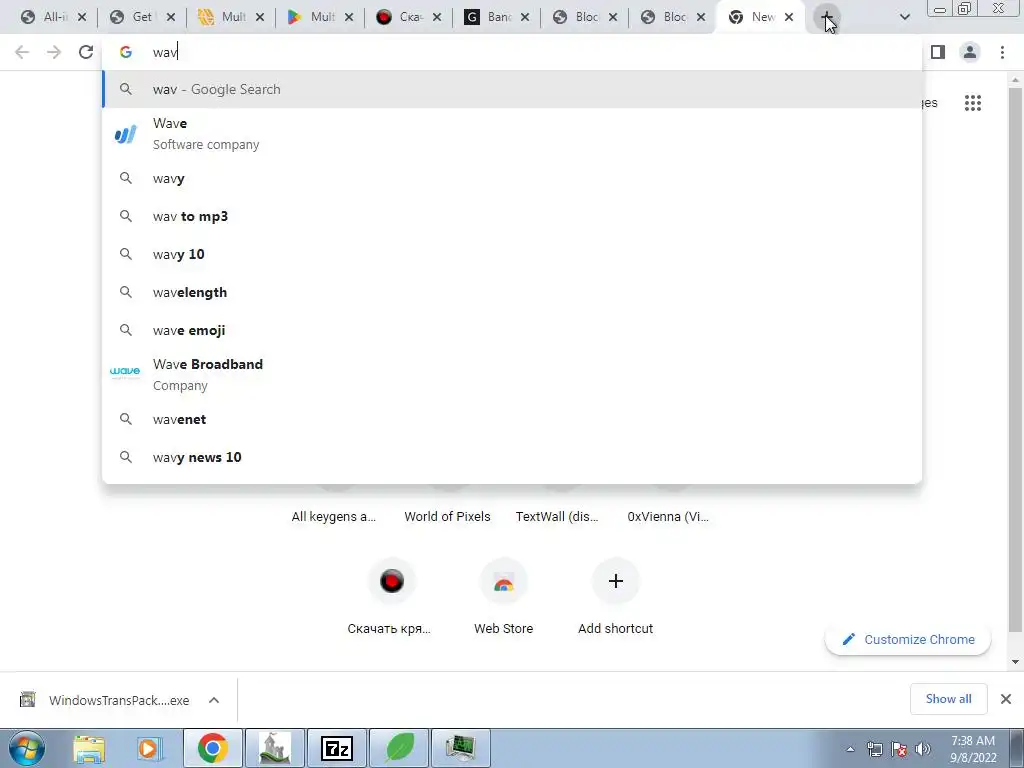
Task: Select the 'wav - Google Search' suggestion
Action: 512,89
